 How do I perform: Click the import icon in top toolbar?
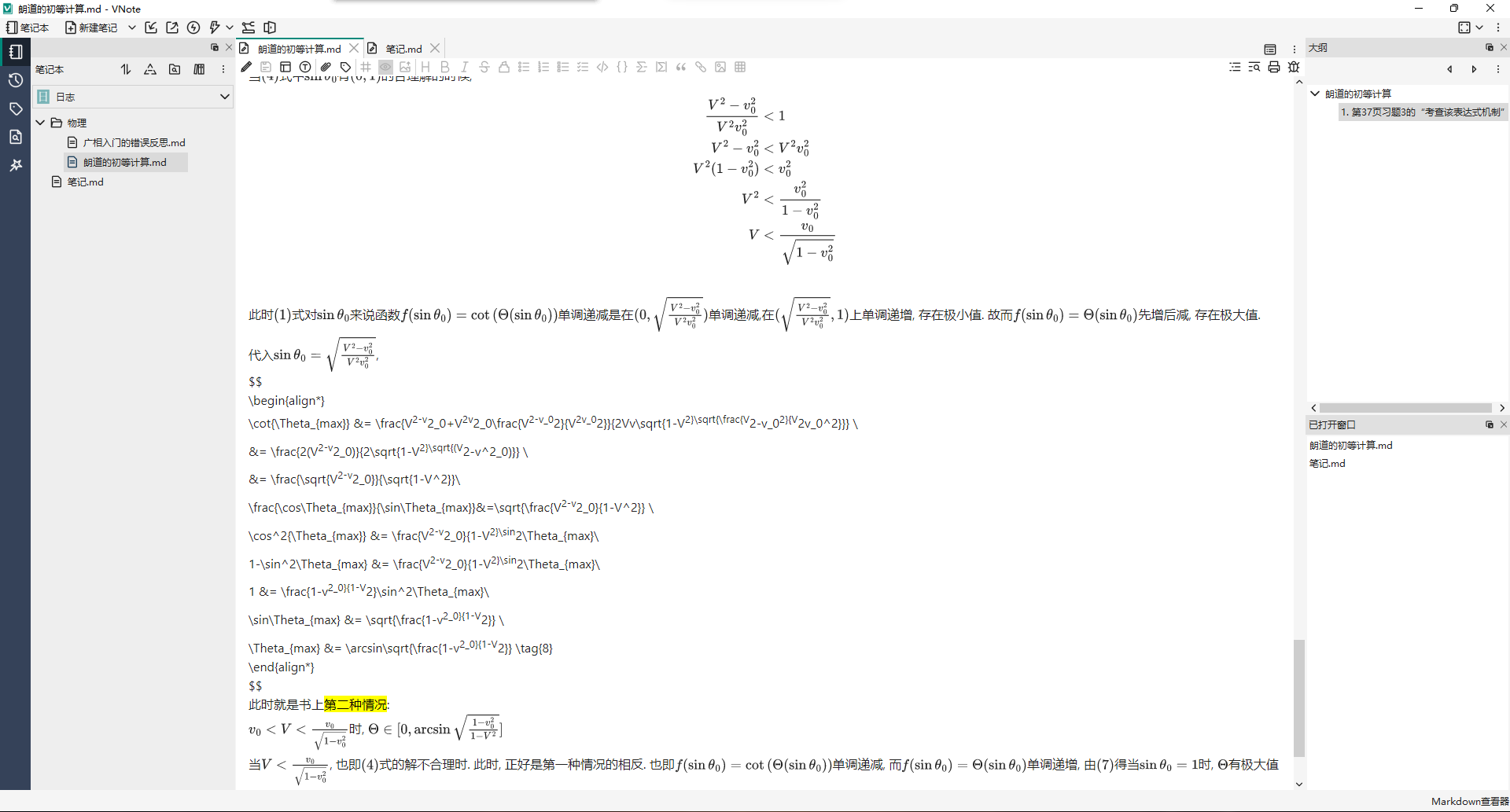(x=151, y=28)
